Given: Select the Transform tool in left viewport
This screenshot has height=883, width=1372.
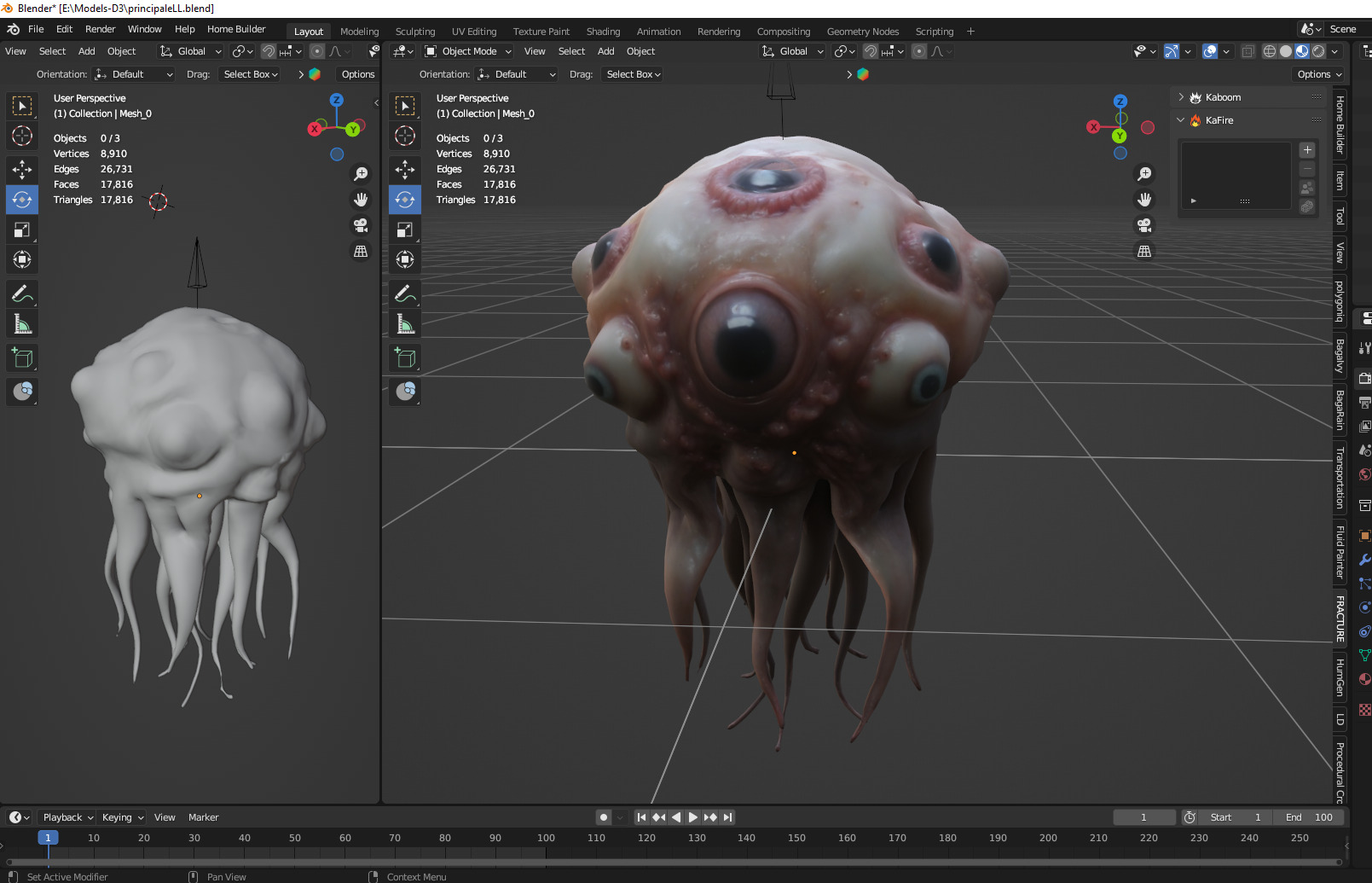Looking at the screenshot, I should (x=22, y=259).
